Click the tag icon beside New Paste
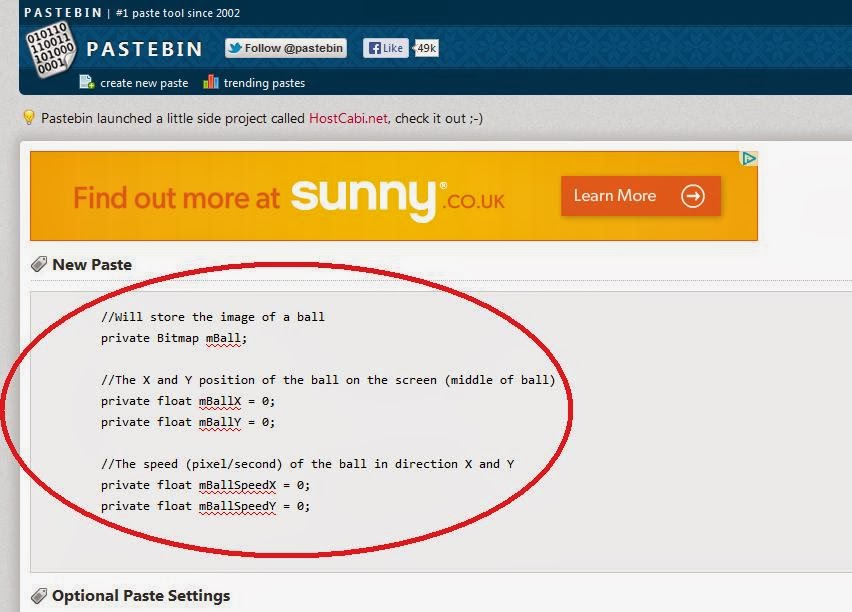Image resolution: width=852 pixels, height=612 pixels. [x=39, y=264]
